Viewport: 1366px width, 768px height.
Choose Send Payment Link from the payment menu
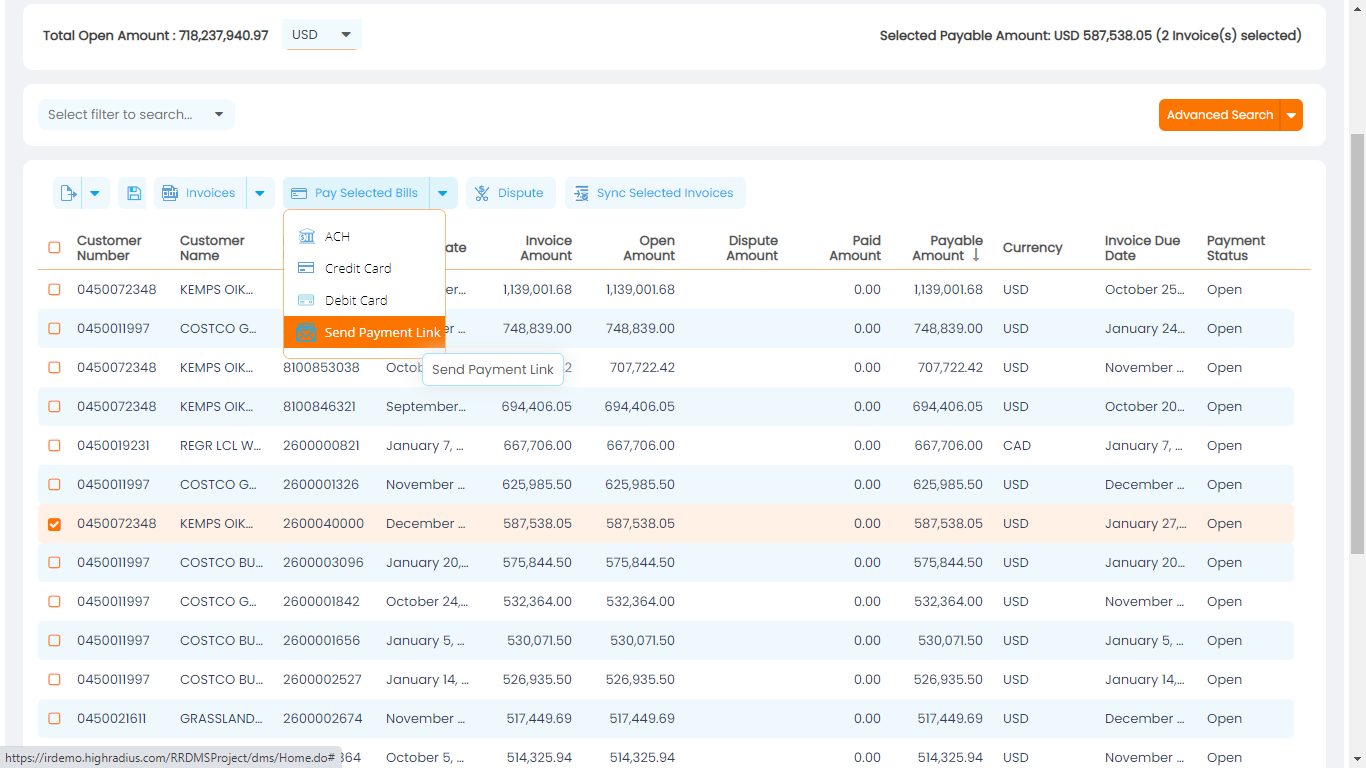(x=381, y=332)
